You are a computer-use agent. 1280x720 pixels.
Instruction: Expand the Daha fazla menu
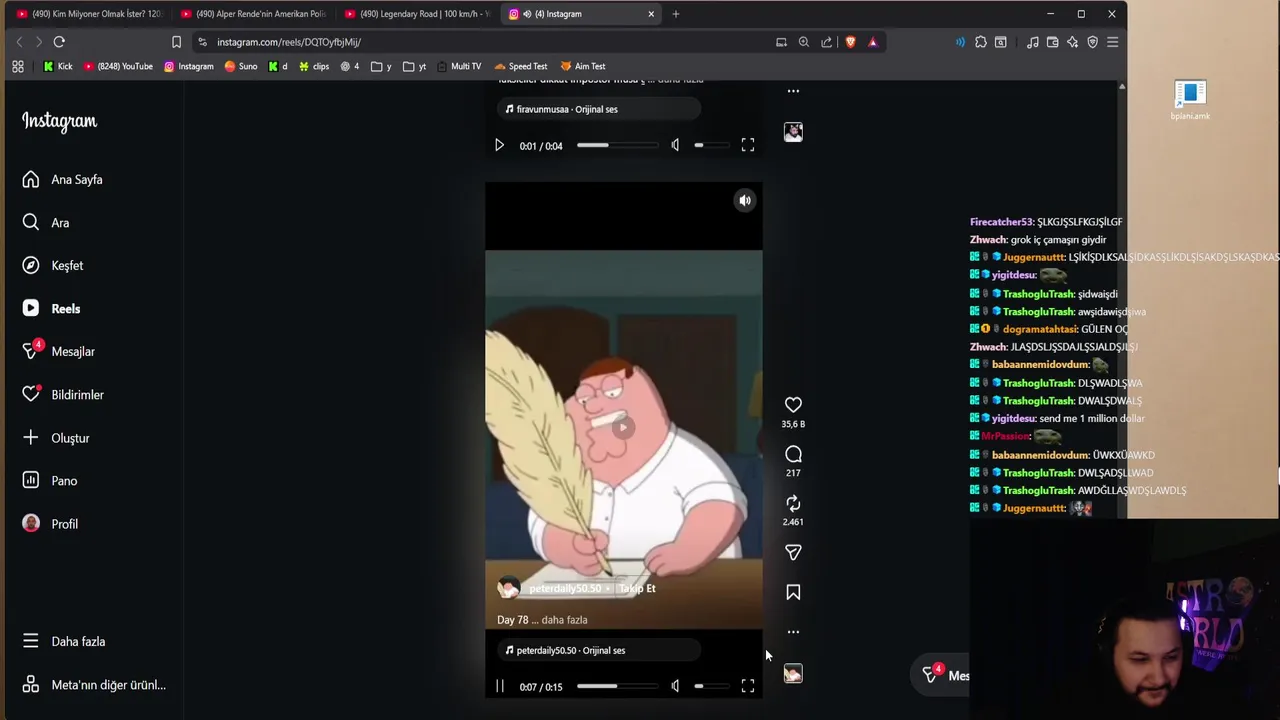[x=64, y=642]
